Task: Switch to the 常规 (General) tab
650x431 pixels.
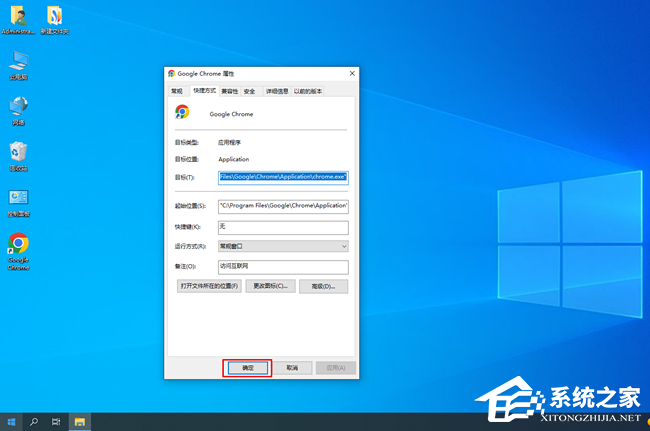Action: (x=177, y=91)
